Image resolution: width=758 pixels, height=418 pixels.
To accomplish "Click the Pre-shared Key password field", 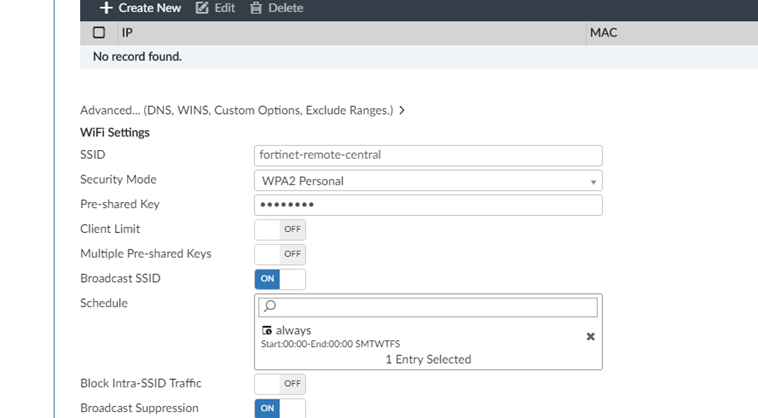I will (428, 205).
